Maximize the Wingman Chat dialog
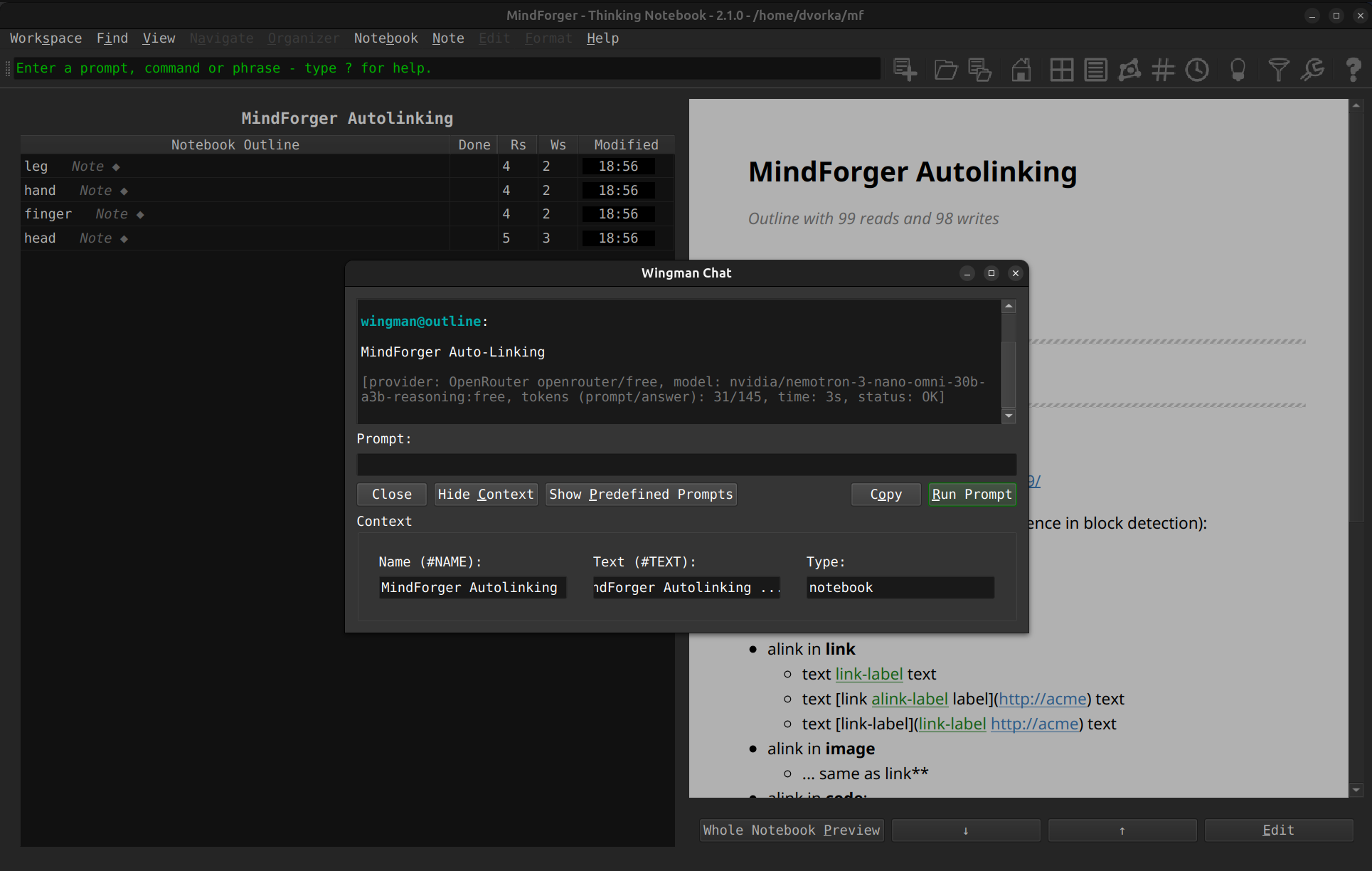The height and width of the screenshot is (871, 1372). (991, 273)
